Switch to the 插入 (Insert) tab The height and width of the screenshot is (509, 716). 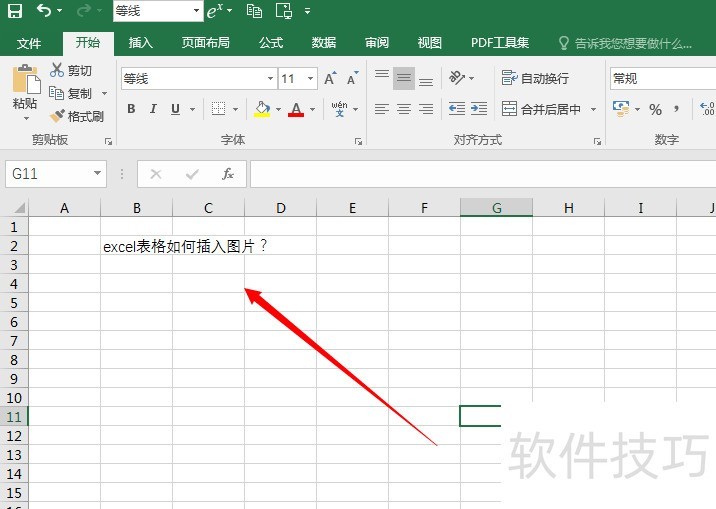pos(141,43)
